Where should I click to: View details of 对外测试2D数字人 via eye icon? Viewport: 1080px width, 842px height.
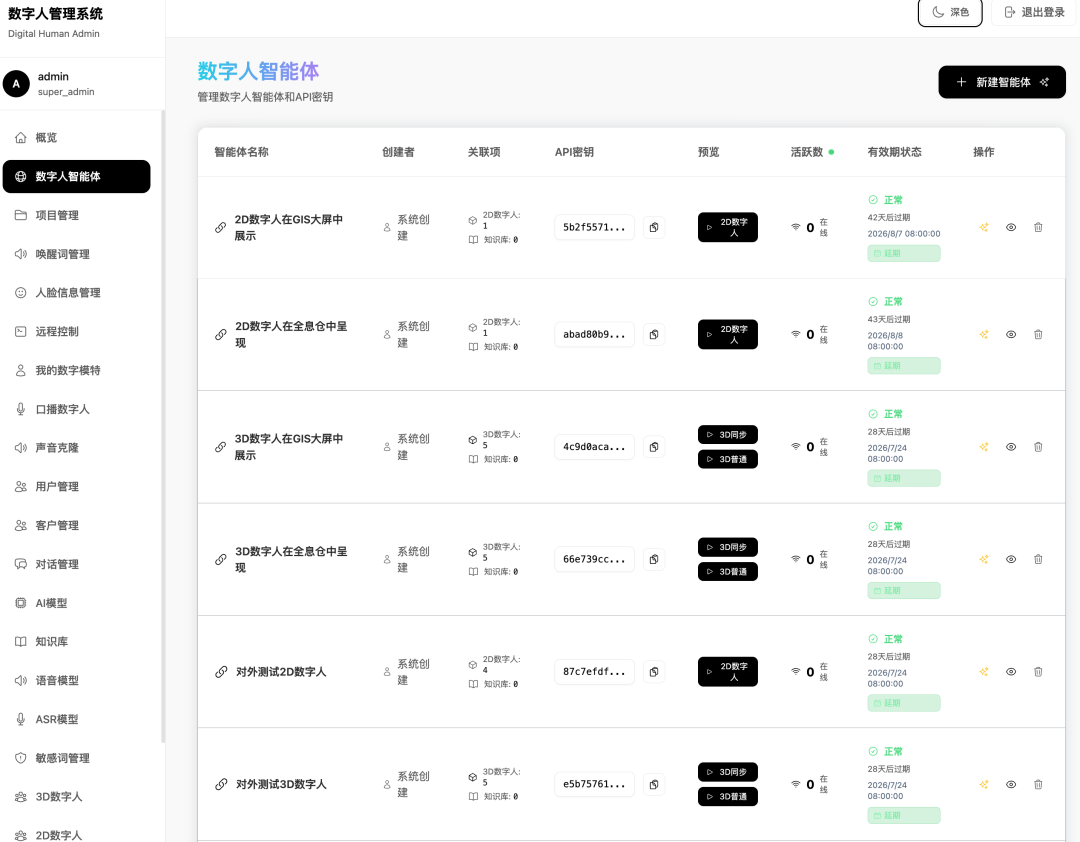pos(1010,672)
